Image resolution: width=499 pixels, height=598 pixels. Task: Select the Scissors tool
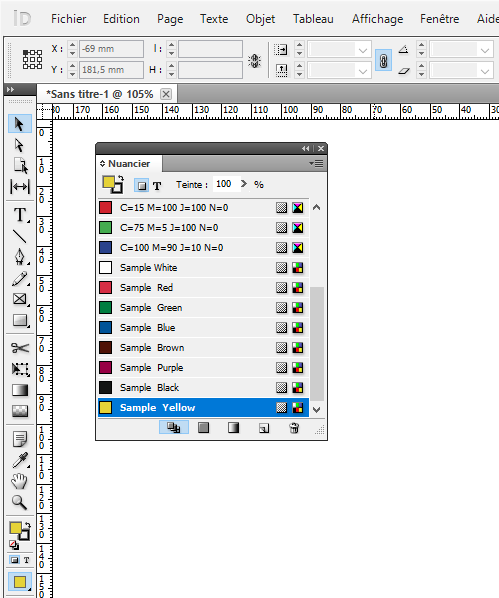[20, 348]
